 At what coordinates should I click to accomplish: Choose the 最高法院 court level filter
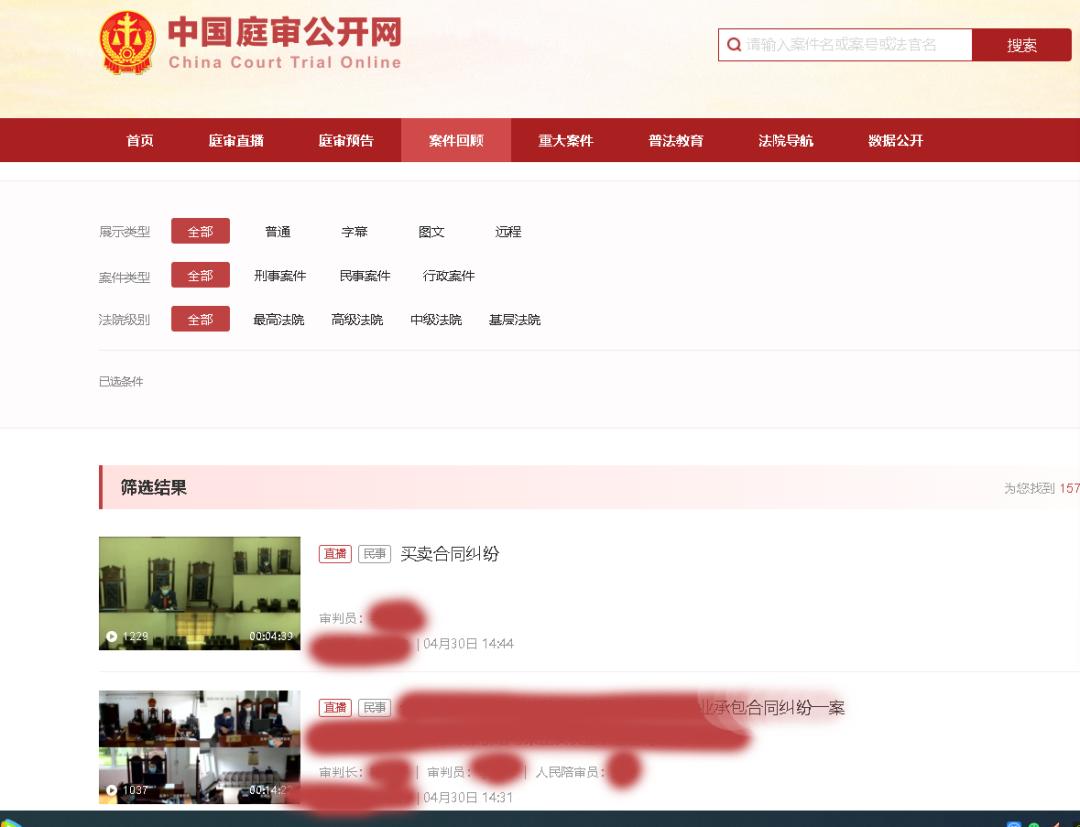(x=276, y=320)
